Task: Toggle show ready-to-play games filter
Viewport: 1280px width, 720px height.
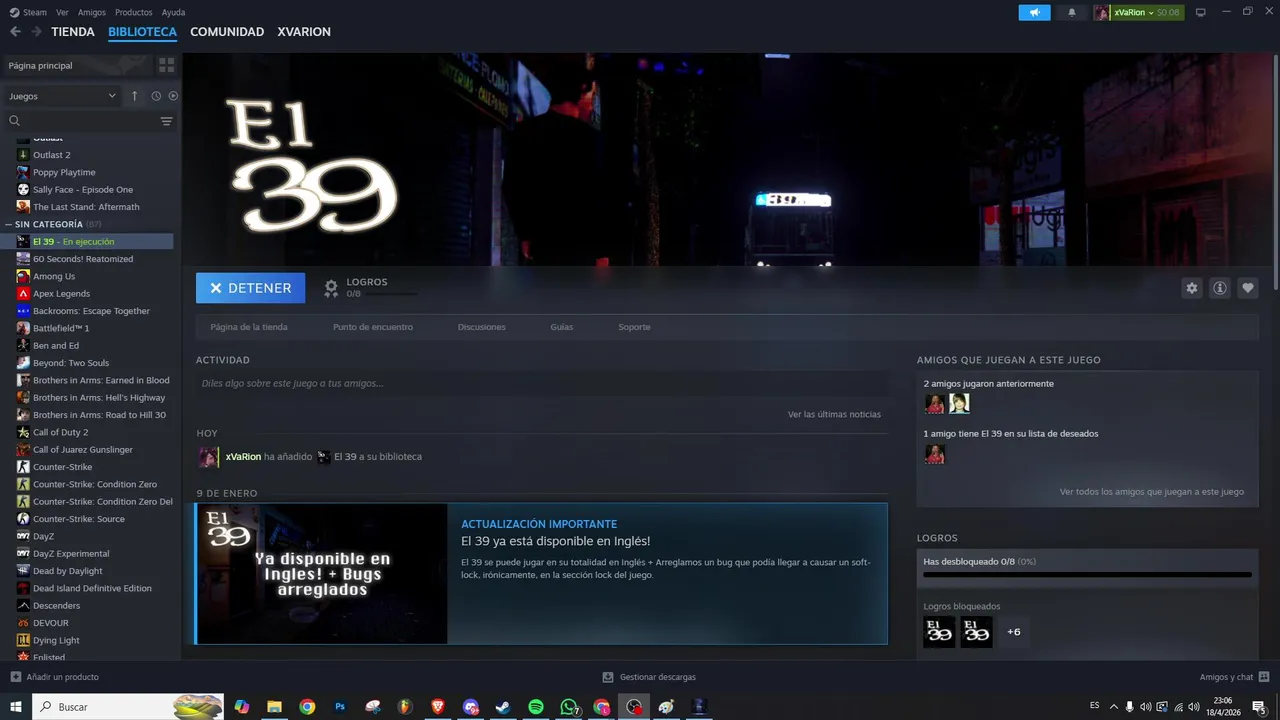Action: point(173,96)
